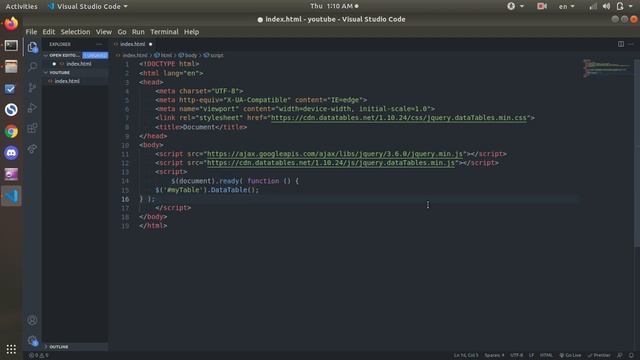
Task: Open the Help menu
Action: click(x=191, y=32)
